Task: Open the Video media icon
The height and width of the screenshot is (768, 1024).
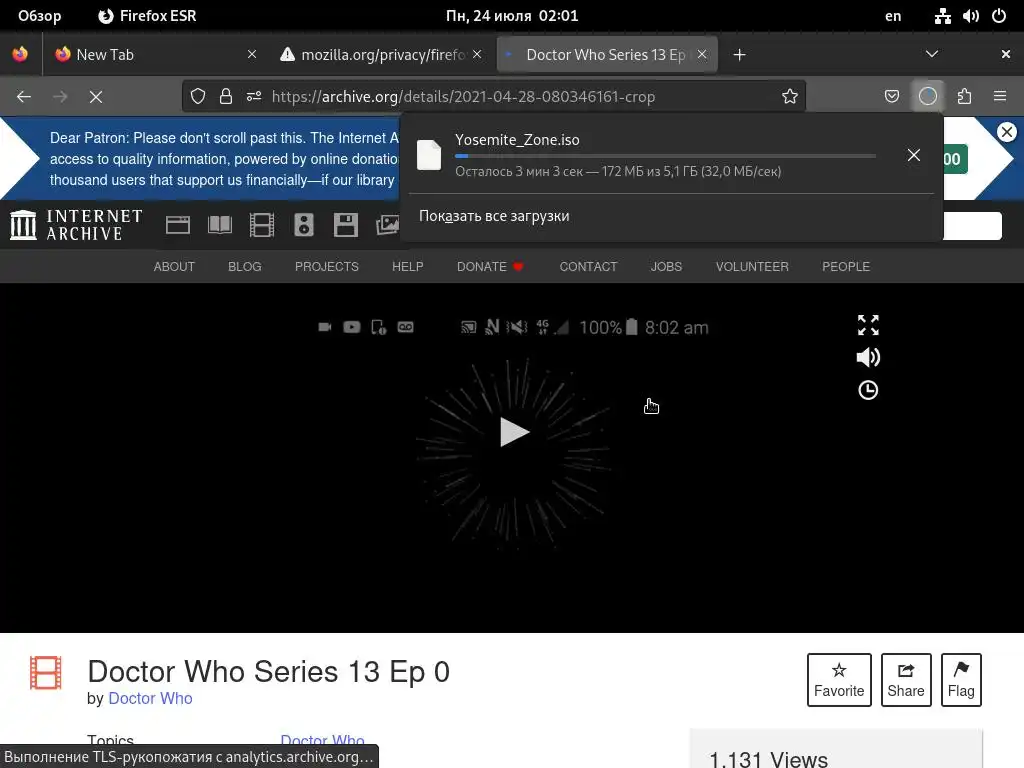Action: pos(262,225)
